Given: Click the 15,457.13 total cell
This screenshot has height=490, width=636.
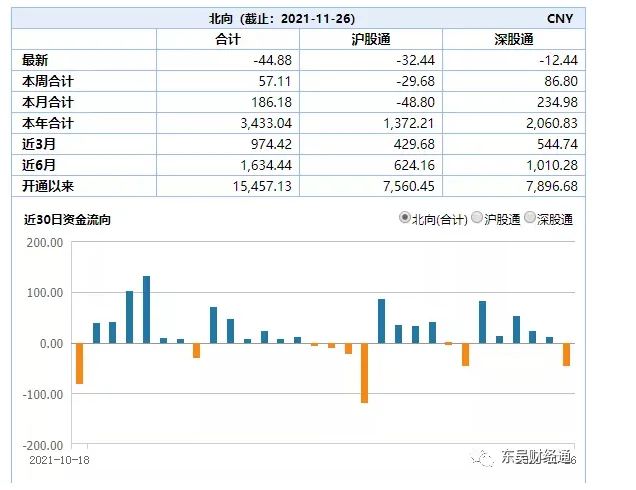Looking at the screenshot, I should coord(227,187).
